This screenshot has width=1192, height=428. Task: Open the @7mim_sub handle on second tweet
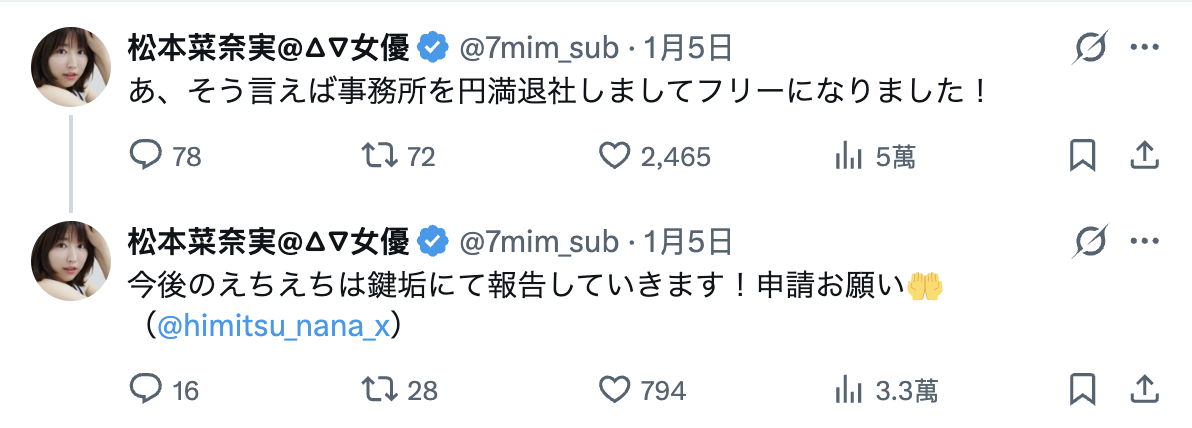tap(539, 241)
